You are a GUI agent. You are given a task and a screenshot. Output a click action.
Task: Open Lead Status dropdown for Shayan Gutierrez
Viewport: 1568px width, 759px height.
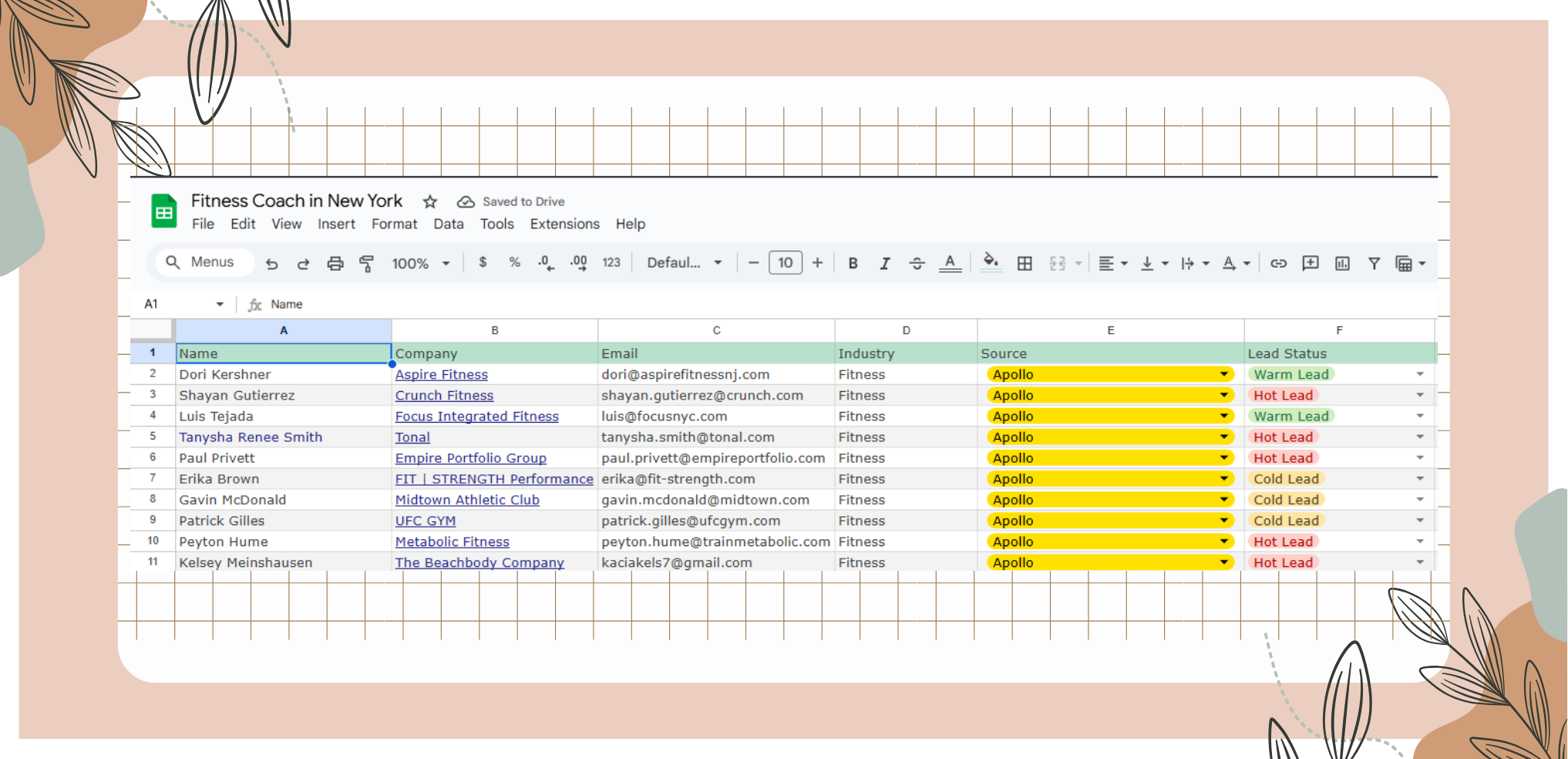coord(1420,395)
